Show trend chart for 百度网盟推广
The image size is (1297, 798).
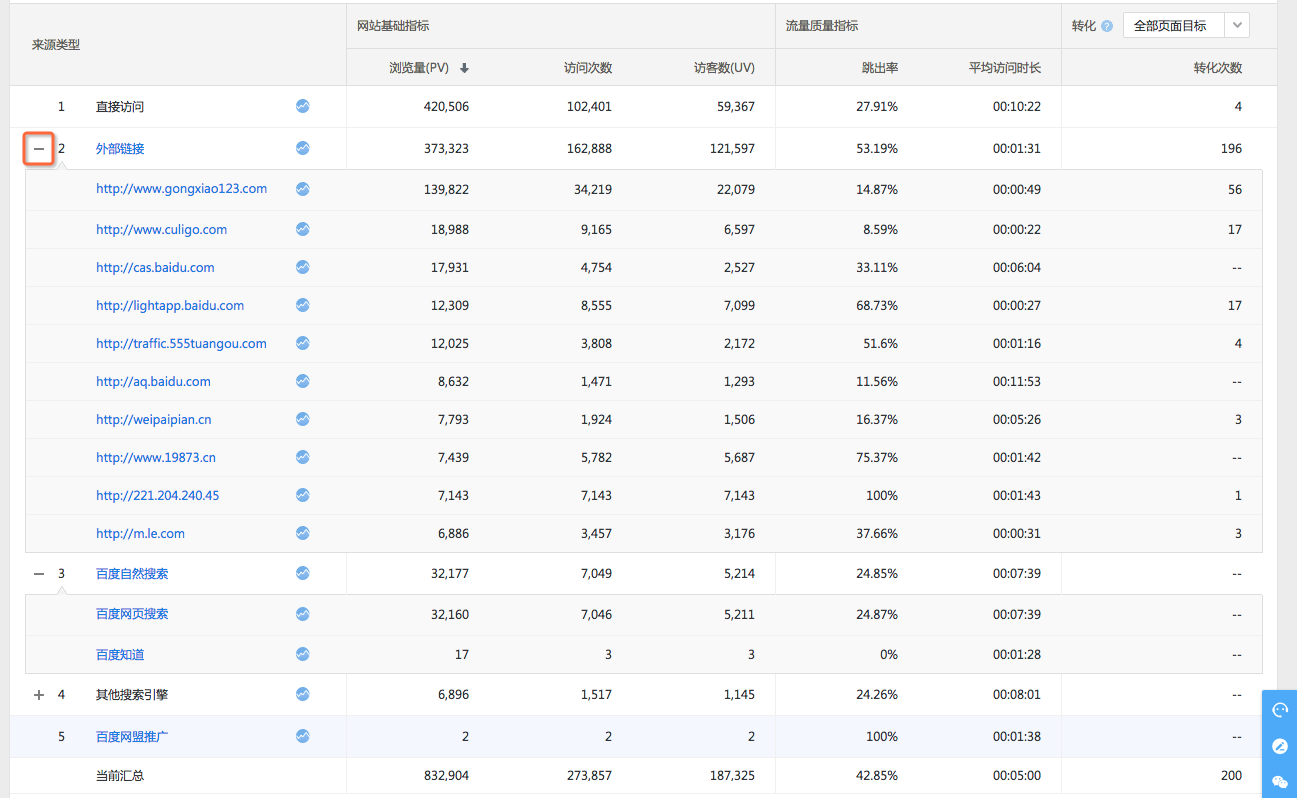point(302,736)
